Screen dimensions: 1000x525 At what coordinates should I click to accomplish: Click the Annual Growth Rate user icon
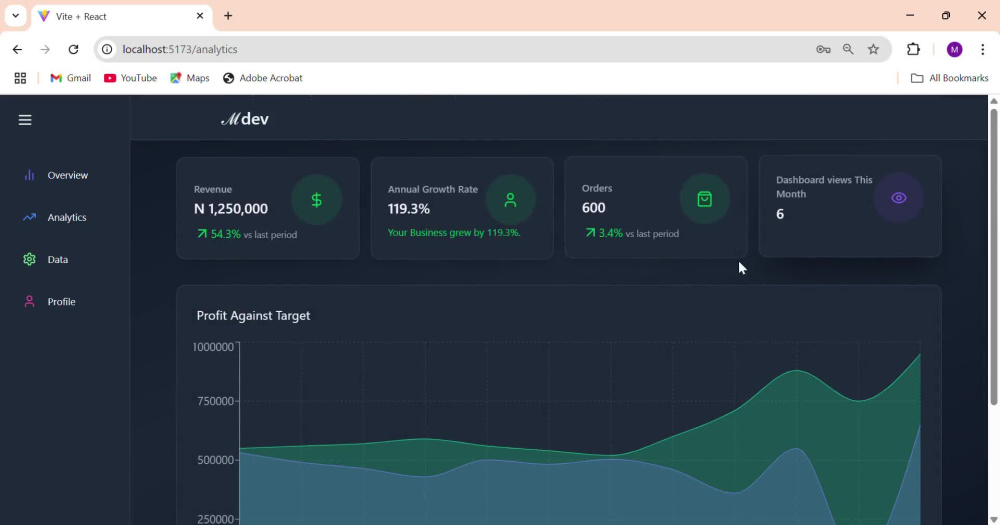click(x=510, y=200)
